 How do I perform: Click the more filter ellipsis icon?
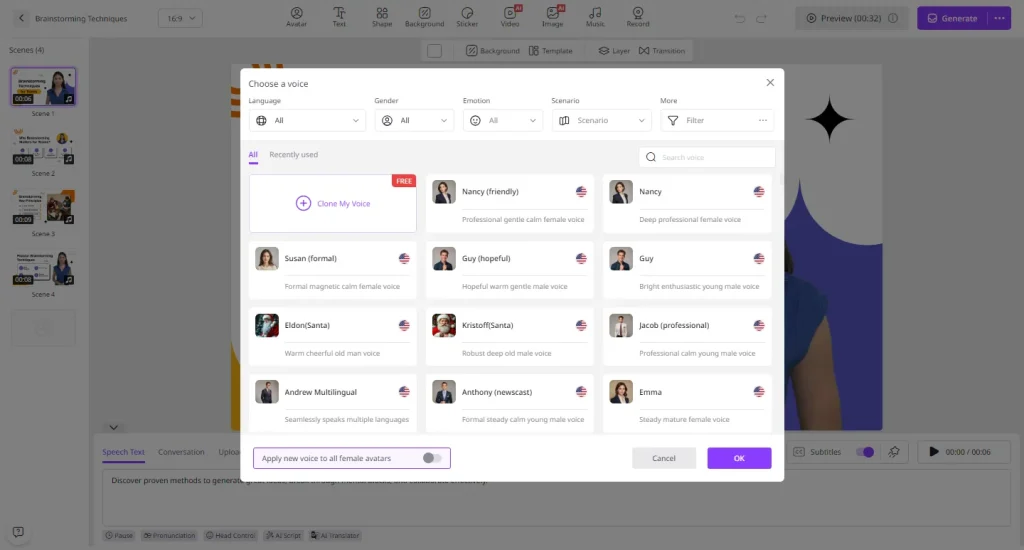pos(763,120)
